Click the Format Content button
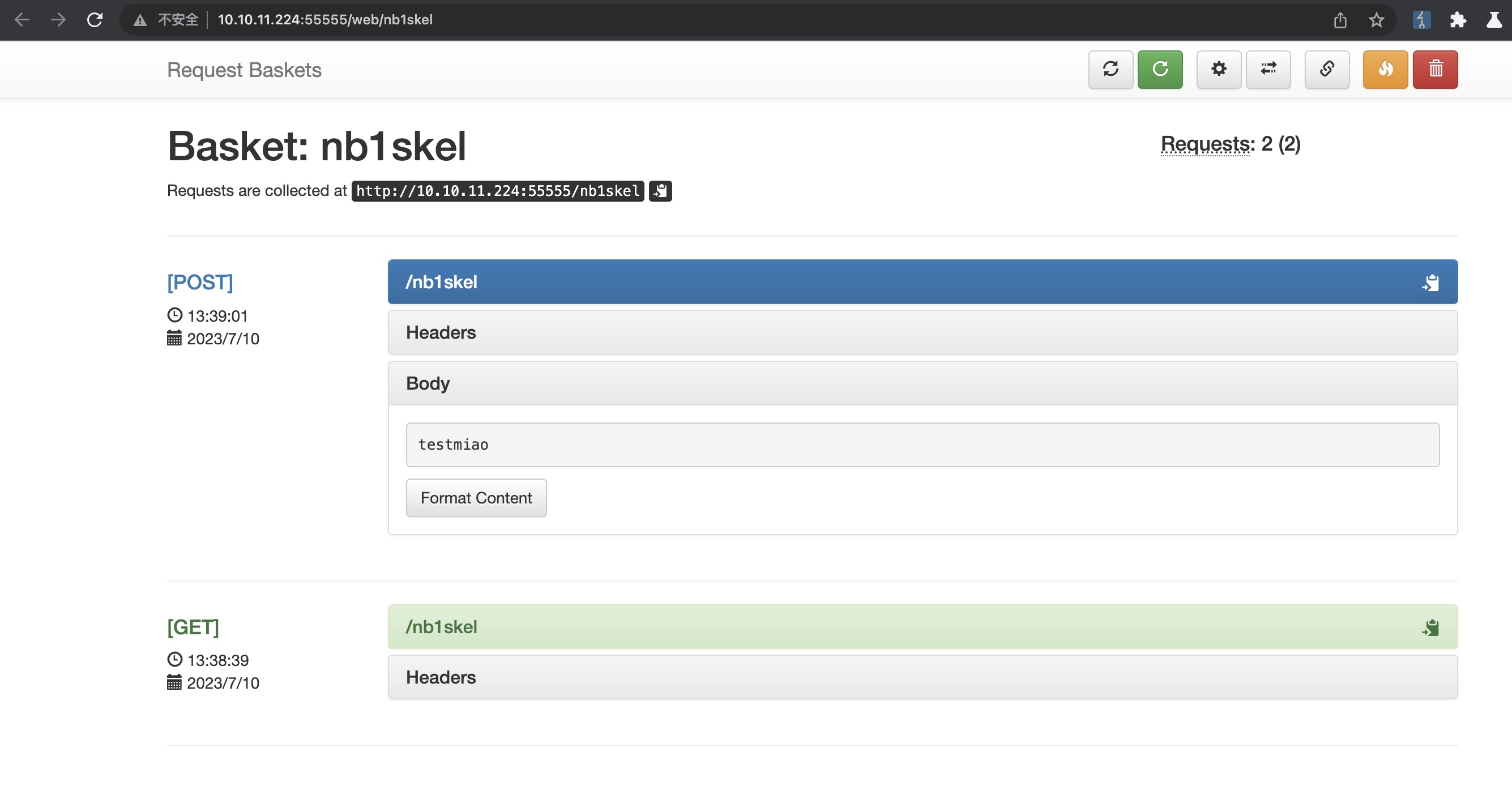1512x794 pixels. pyautogui.click(x=476, y=498)
